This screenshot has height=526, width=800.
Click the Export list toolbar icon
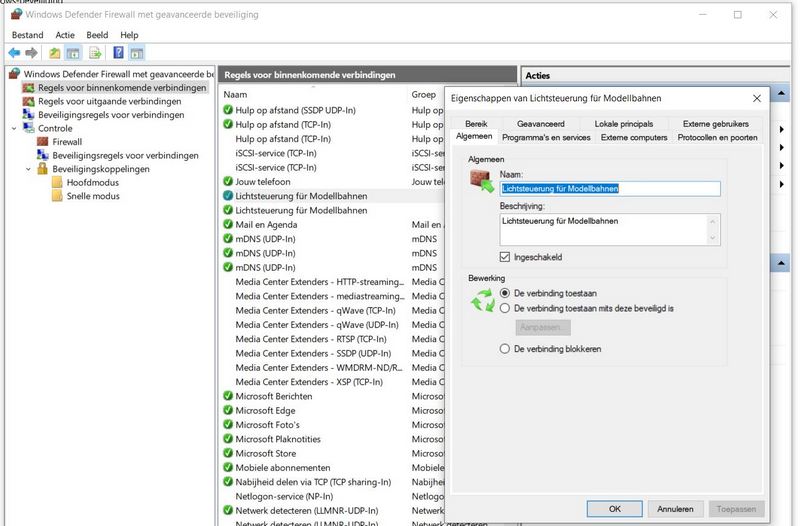(95, 53)
